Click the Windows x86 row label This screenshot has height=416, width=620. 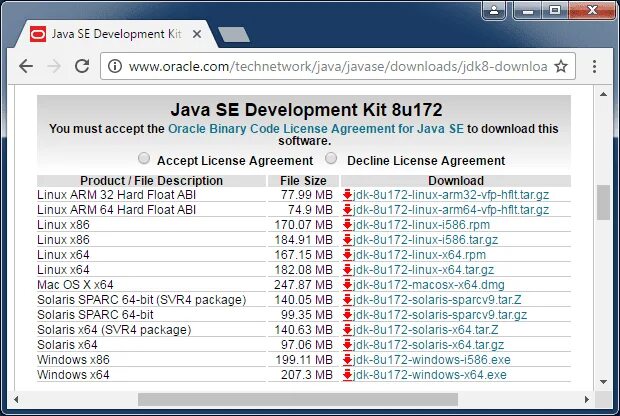pos(73,360)
